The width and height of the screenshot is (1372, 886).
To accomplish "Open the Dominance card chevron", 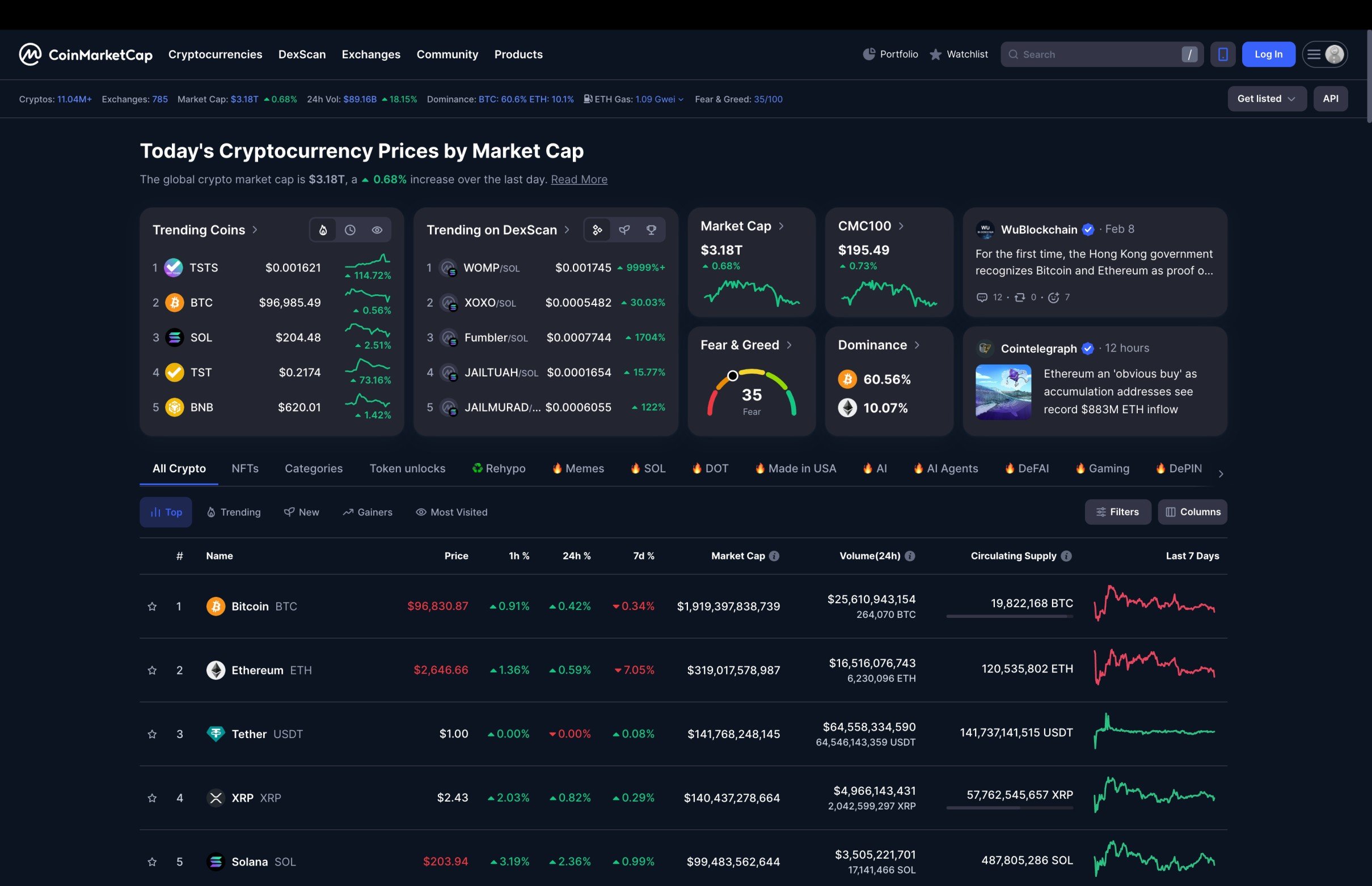I will point(917,345).
